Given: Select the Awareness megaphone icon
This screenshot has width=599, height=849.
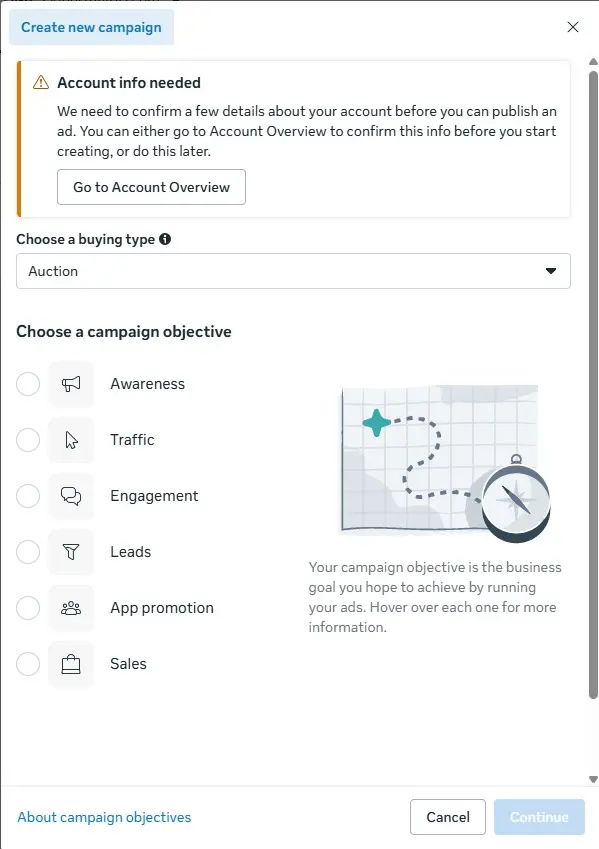Looking at the screenshot, I should (x=71, y=384).
